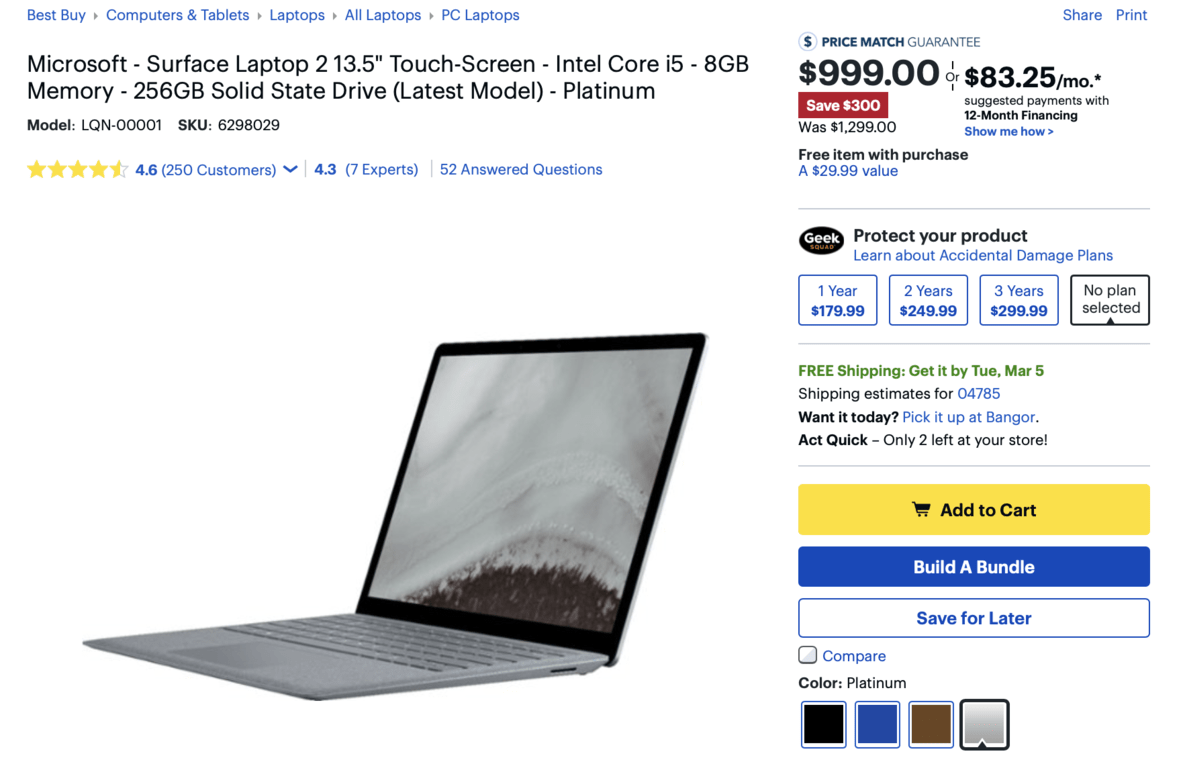Click the Geek Squad logo icon
The image size is (1183, 768).
point(821,241)
